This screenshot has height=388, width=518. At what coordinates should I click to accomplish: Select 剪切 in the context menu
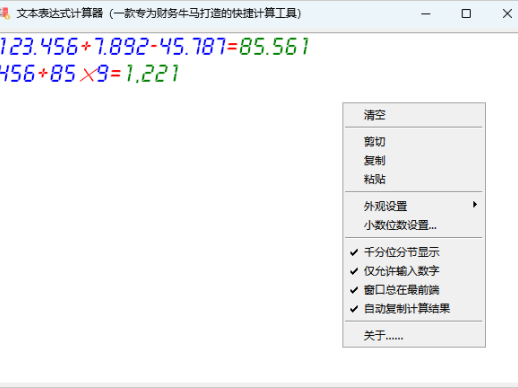(x=414, y=142)
